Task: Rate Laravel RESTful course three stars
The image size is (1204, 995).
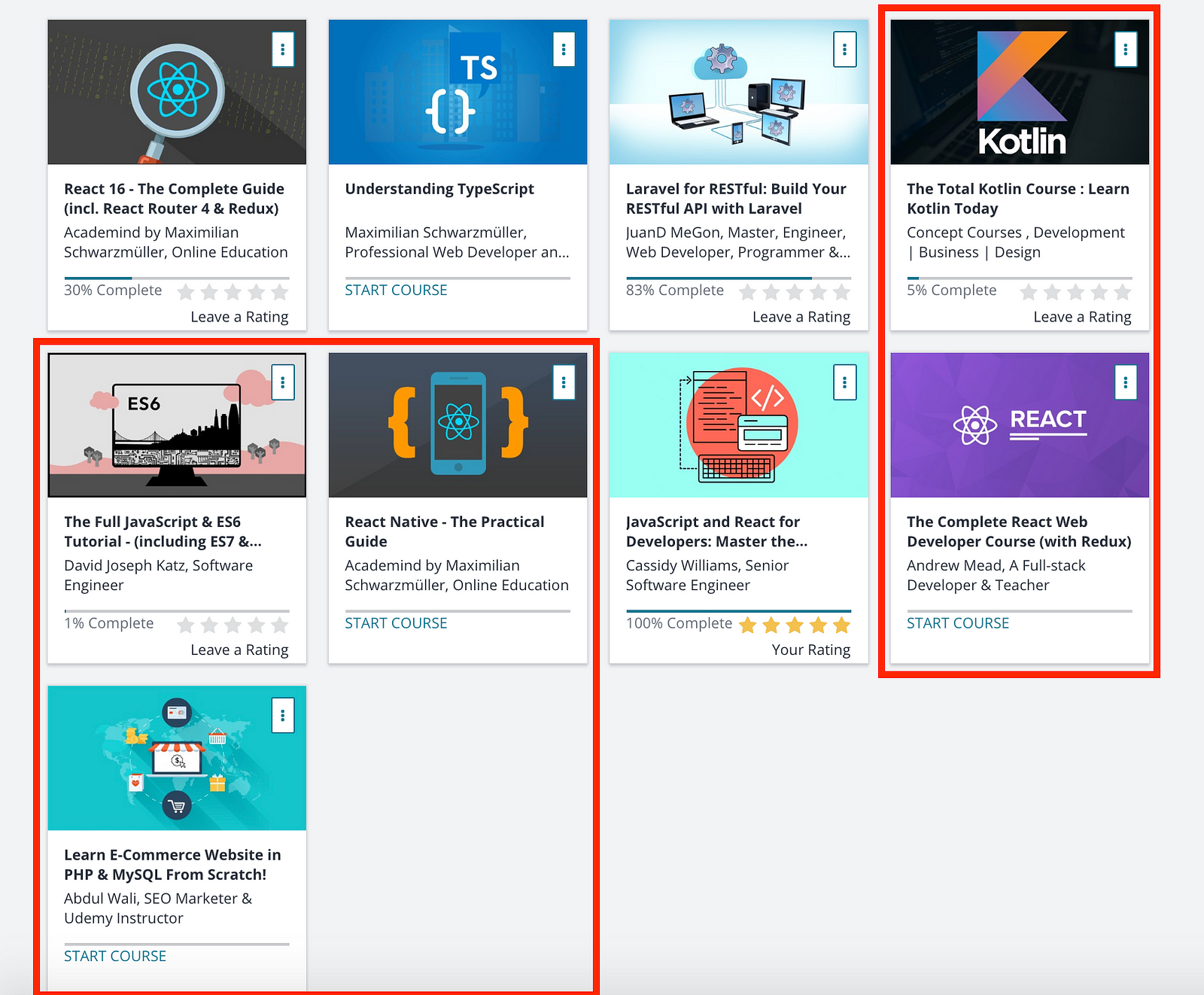Action: [795, 292]
